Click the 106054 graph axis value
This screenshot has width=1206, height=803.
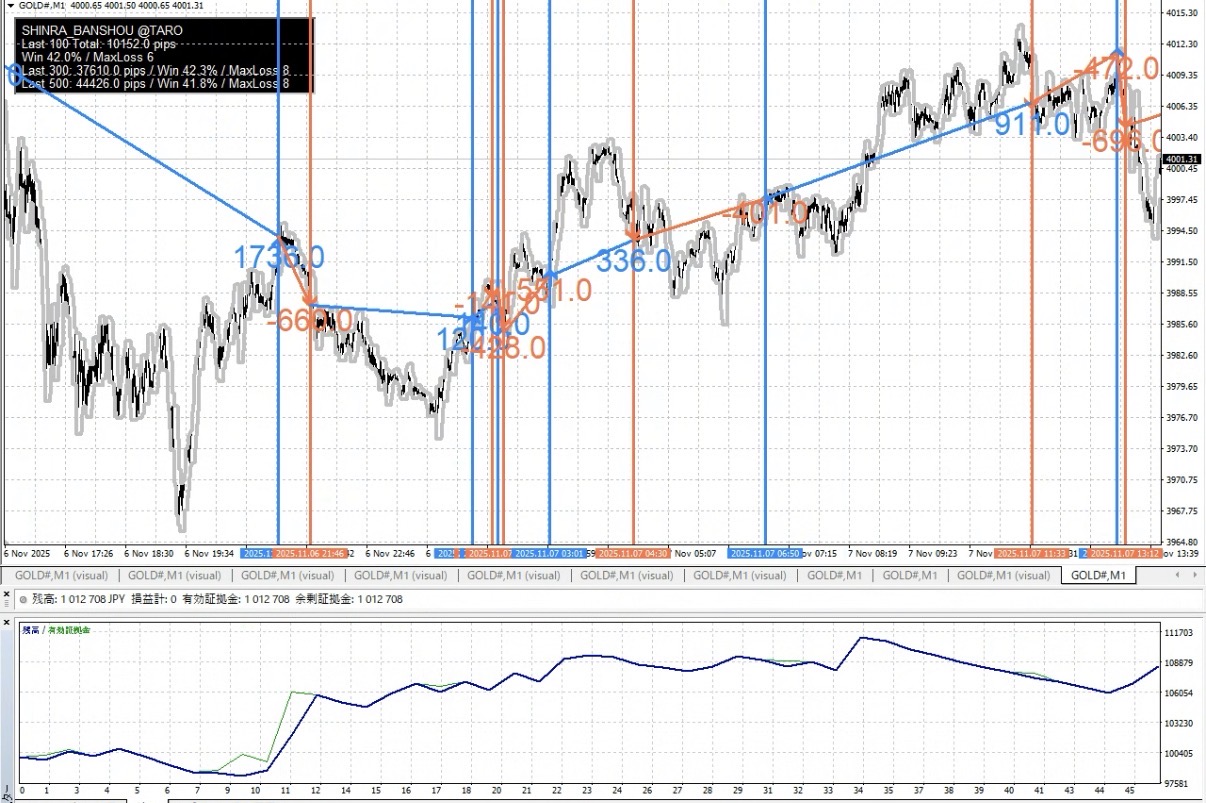click(1181, 693)
